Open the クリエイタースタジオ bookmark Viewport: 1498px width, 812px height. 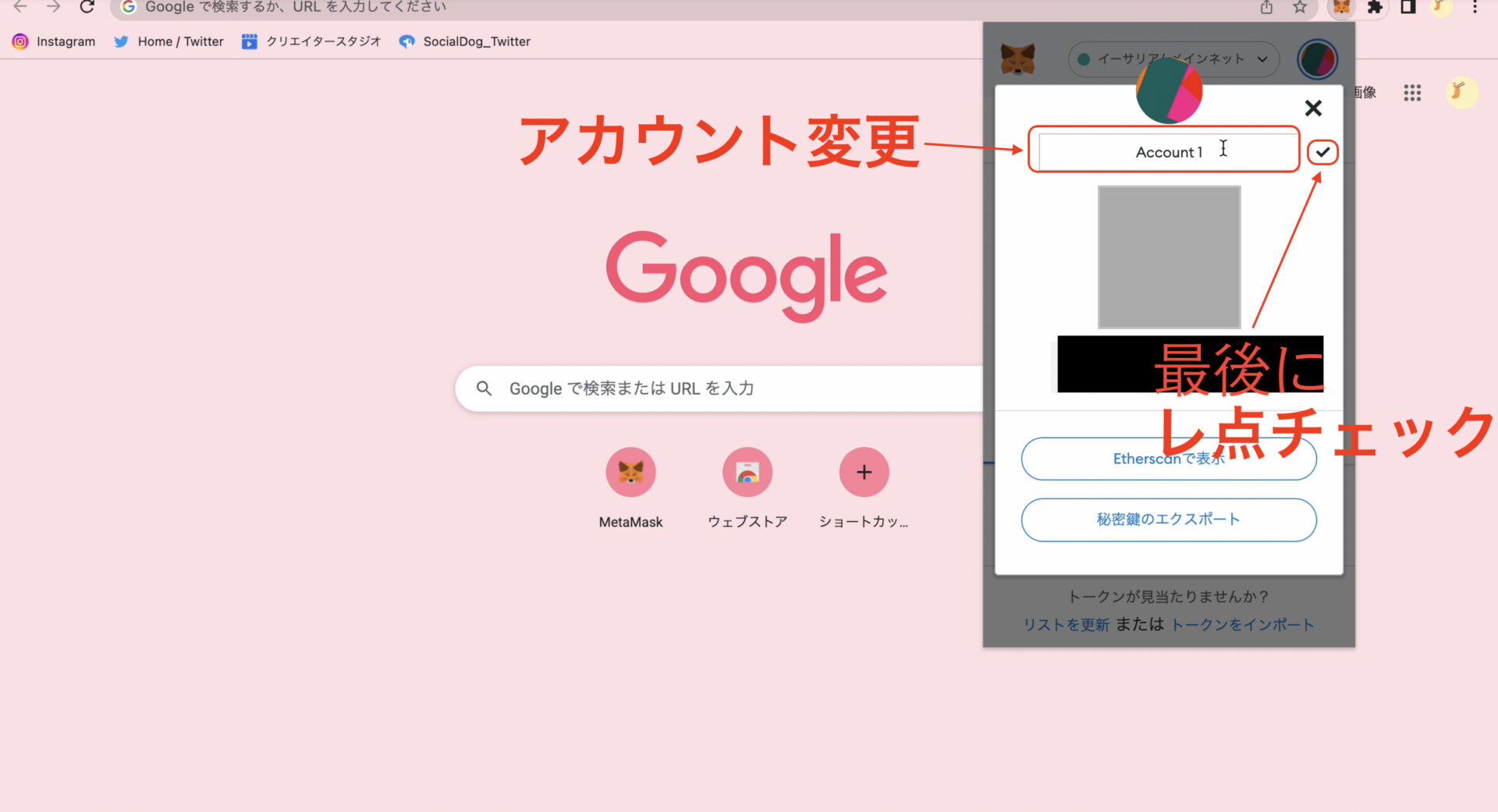pos(311,41)
